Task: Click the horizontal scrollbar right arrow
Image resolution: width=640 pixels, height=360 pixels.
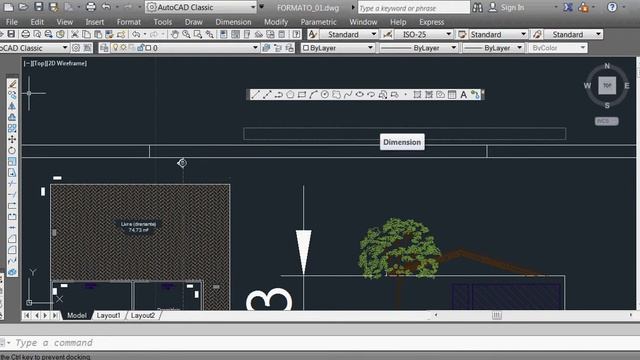Action: [x=631, y=315]
